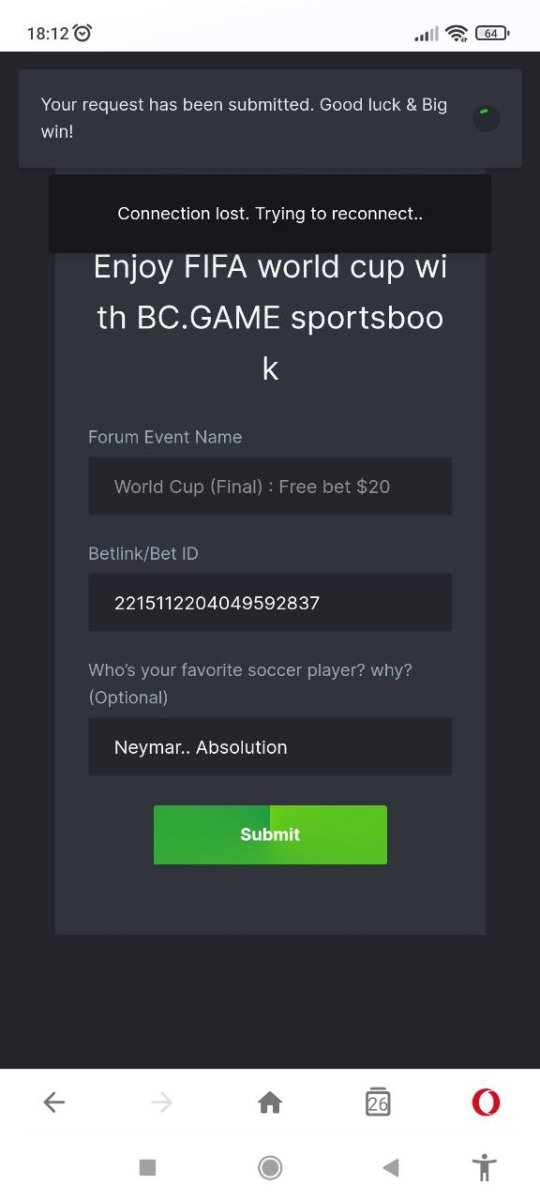Go to browser home page
This screenshot has width=540, height=1200.
click(270, 1102)
